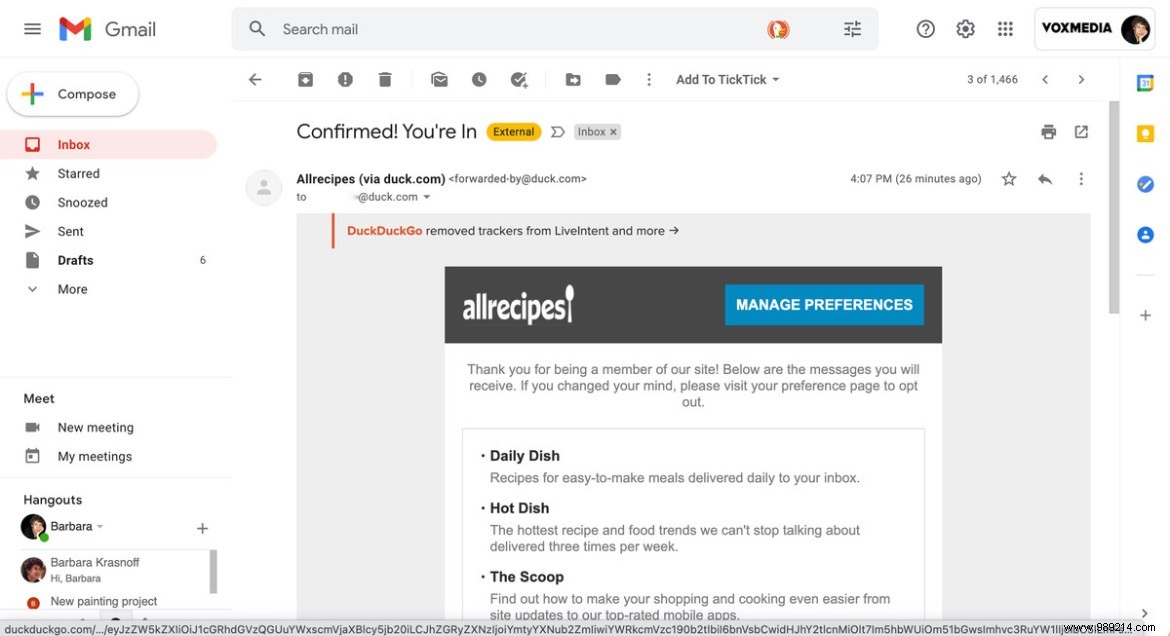Image resolution: width=1170 pixels, height=636 pixels.
Task: Report this email as spam
Action: pyautogui.click(x=345, y=79)
